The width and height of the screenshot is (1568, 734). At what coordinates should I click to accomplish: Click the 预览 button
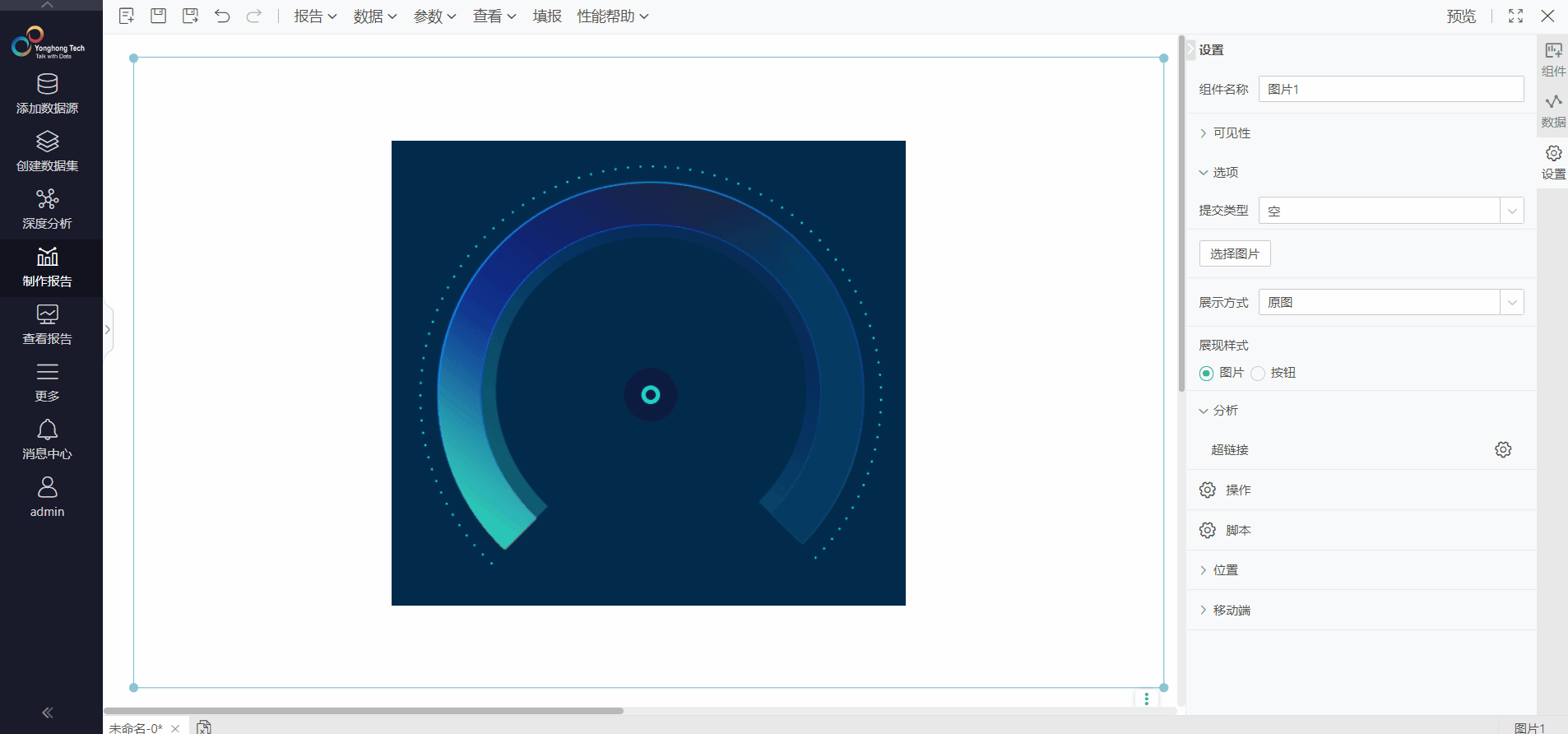1461,16
